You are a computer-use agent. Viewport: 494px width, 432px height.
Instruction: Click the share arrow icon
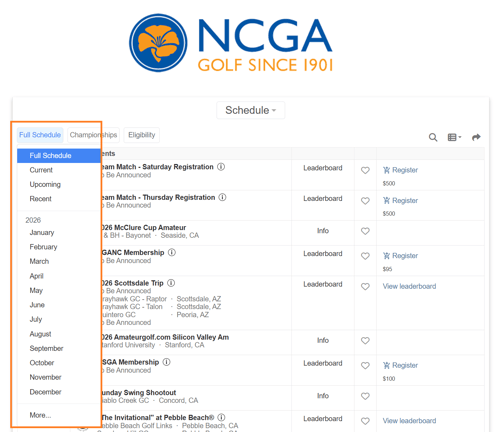pos(476,137)
